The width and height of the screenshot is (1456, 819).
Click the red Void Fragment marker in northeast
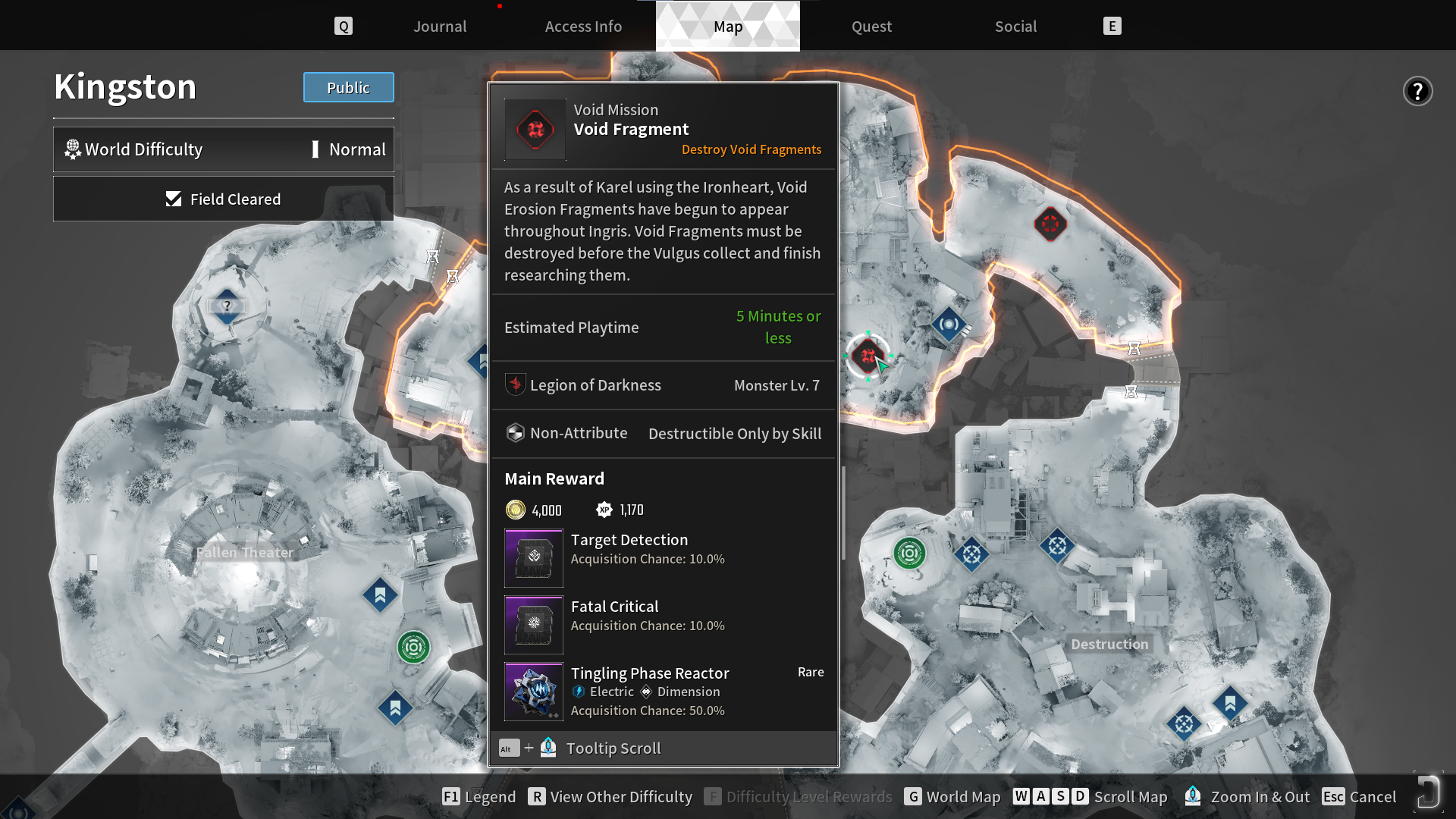[1050, 224]
